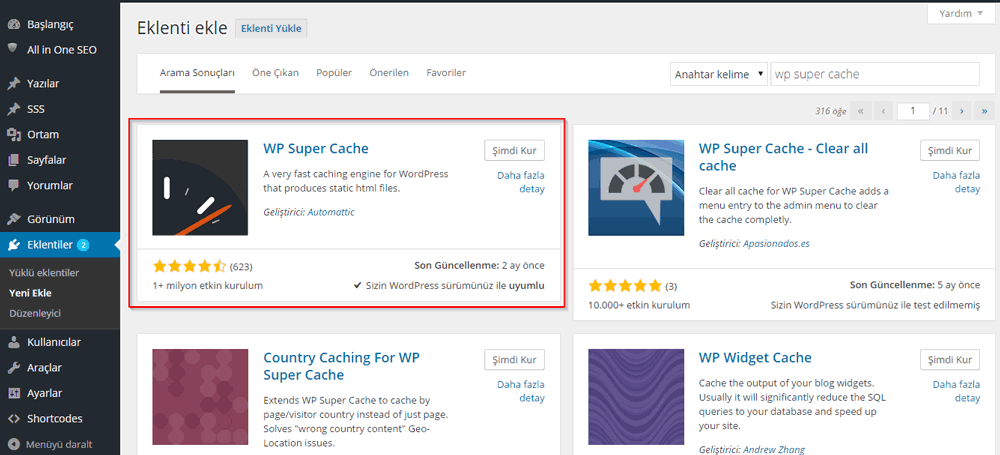
Task: Click the Başlangıç dashboard icon
Action: tap(13, 24)
